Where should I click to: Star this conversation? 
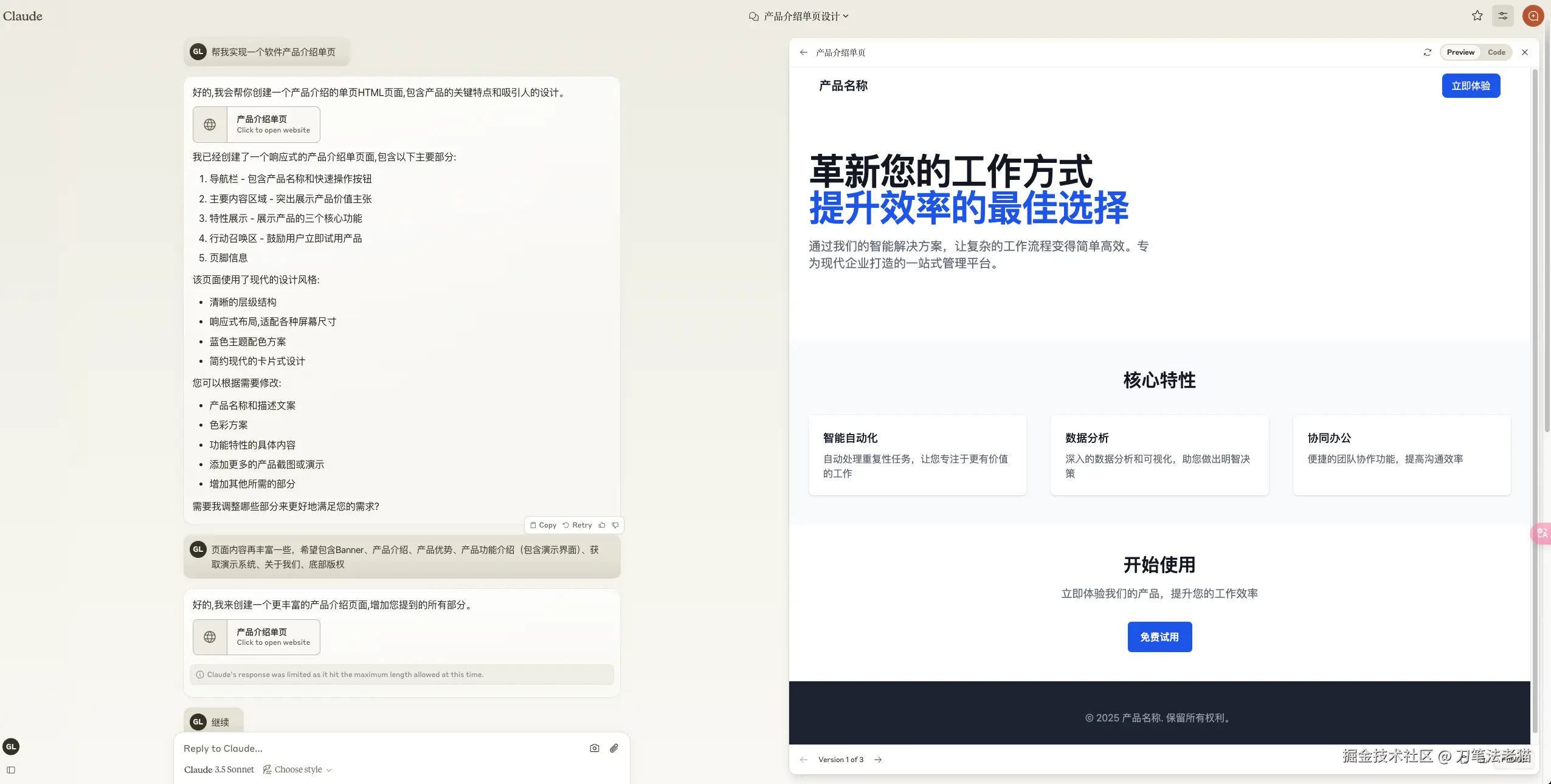click(1477, 16)
